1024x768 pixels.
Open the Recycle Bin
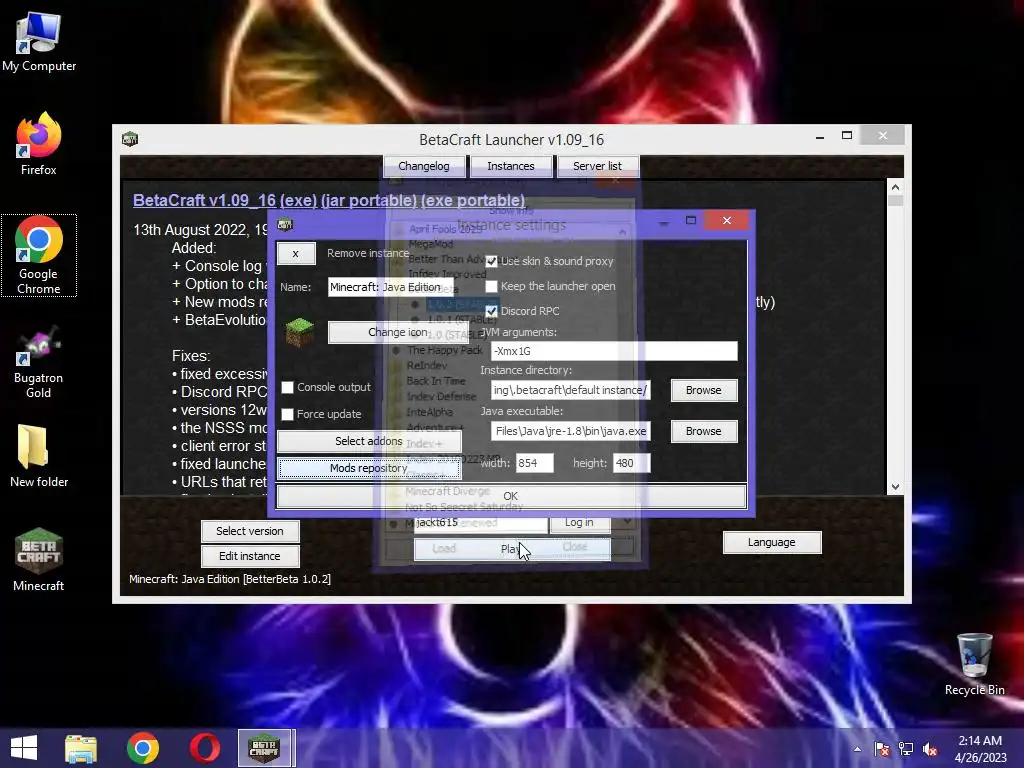974,664
